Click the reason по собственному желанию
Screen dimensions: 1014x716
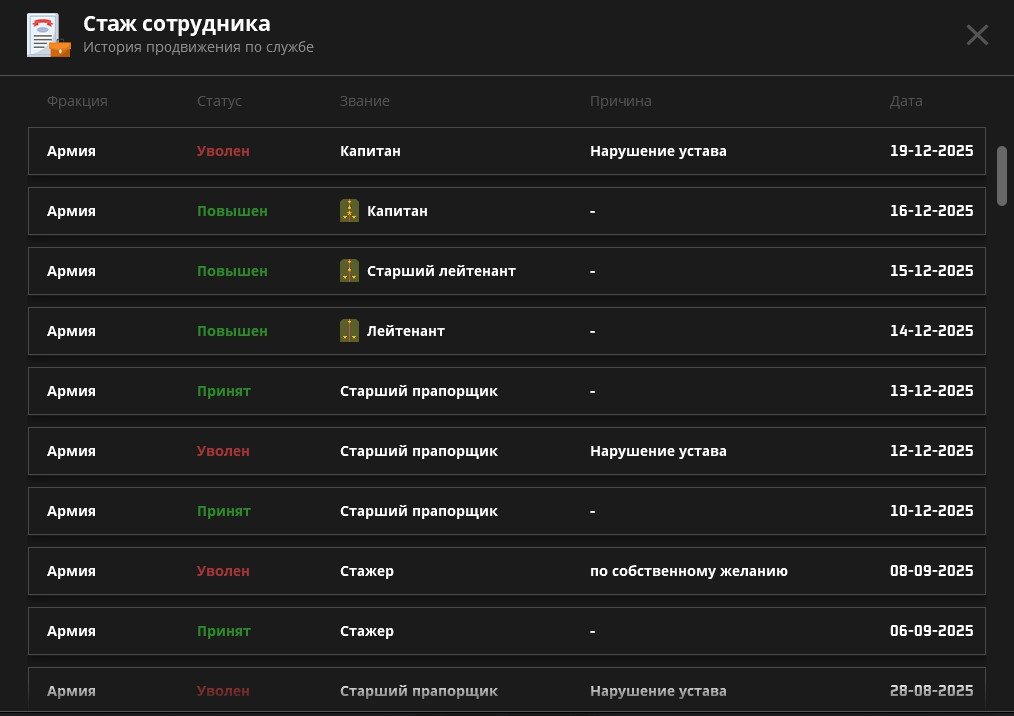[689, 571]
